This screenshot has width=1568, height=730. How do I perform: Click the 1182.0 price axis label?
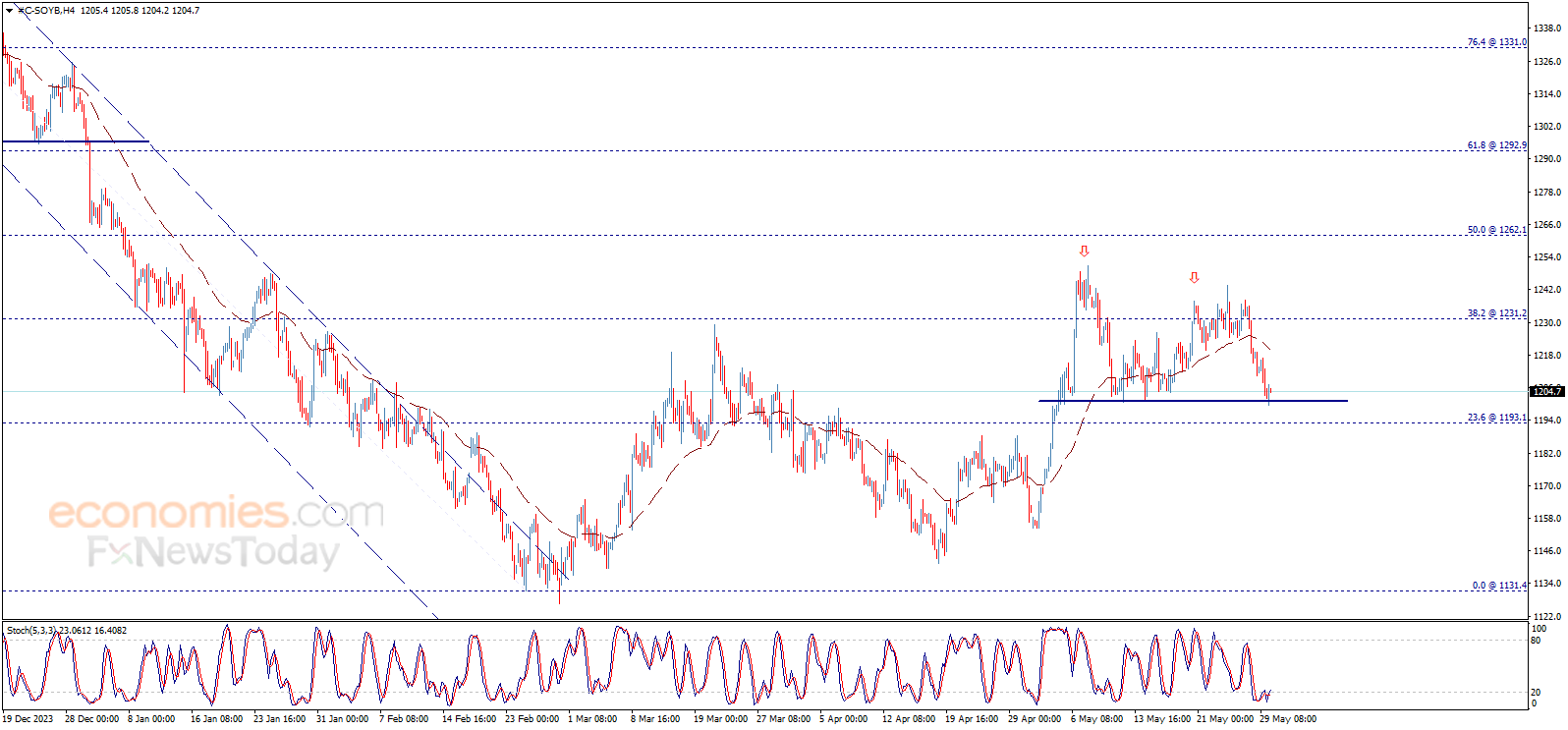pyautogui.click(x=1547, y=454)
